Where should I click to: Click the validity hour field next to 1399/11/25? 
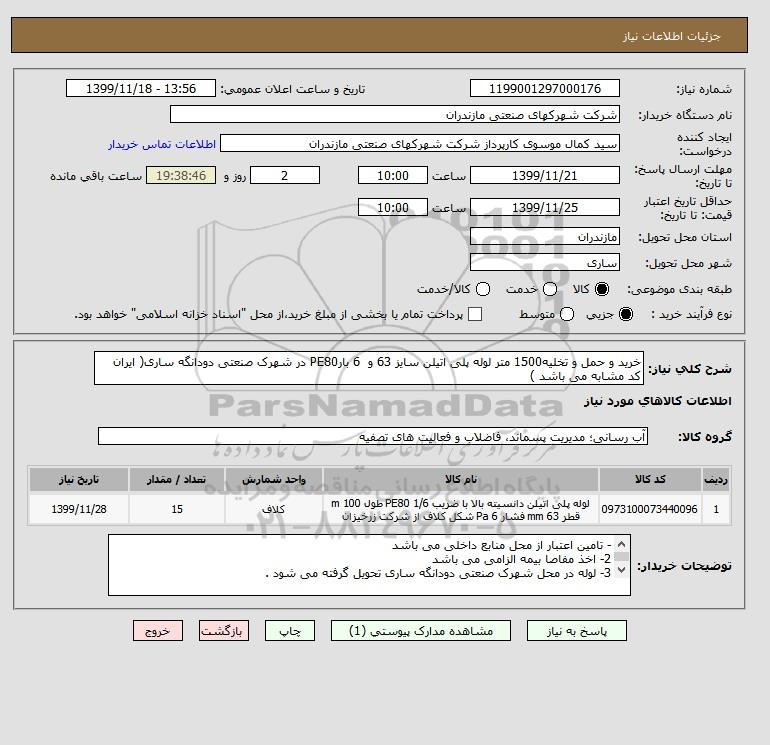(x=393, y=207)
